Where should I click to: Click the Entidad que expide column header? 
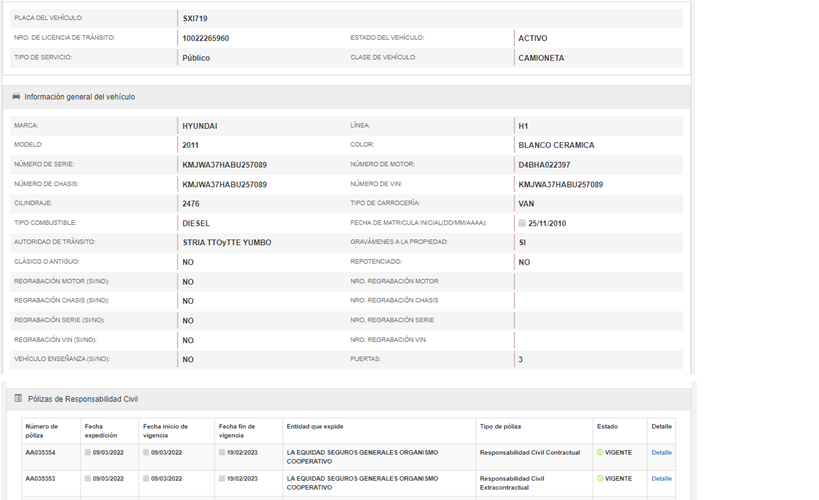(315, 426)
